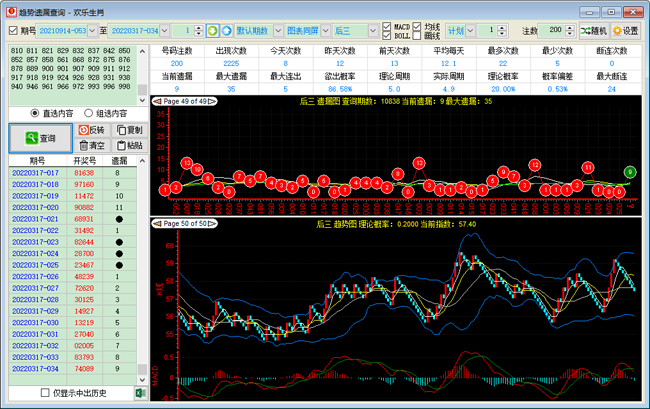Enable 仅显示中出历史 checkbox

[x=45, y=393]
